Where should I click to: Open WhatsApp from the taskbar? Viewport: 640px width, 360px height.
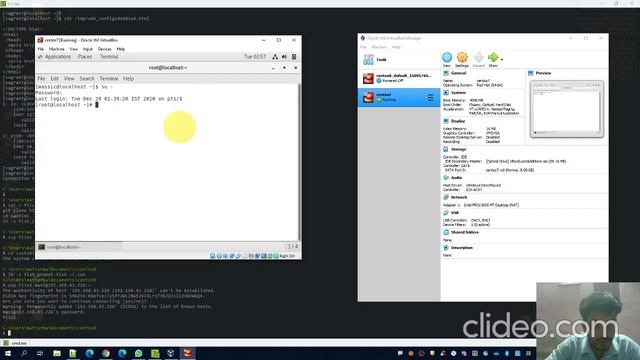click(x=138, y=353)
